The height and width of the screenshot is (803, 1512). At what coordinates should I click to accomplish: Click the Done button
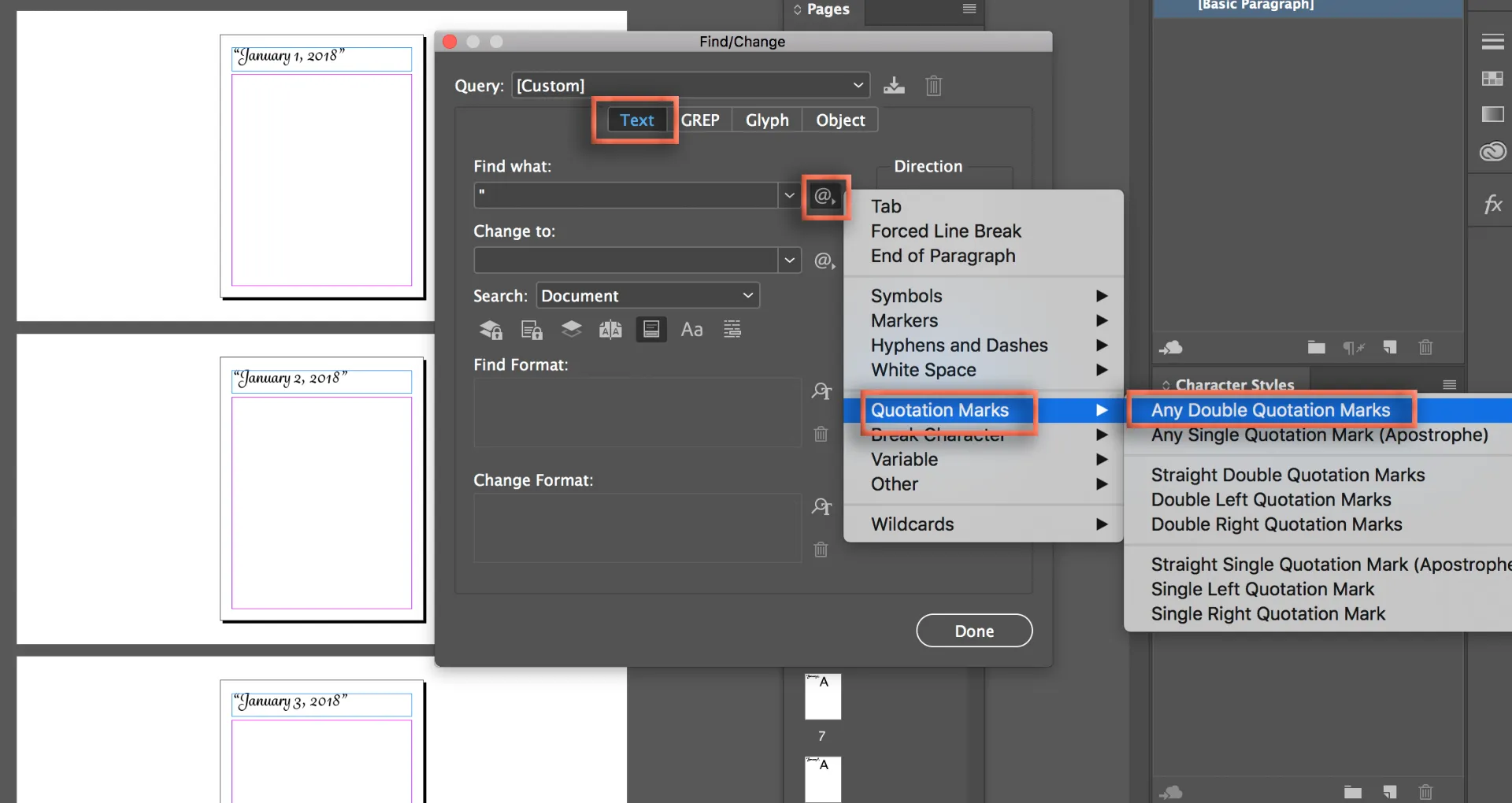pyautogui.click(x=974, y=630)
